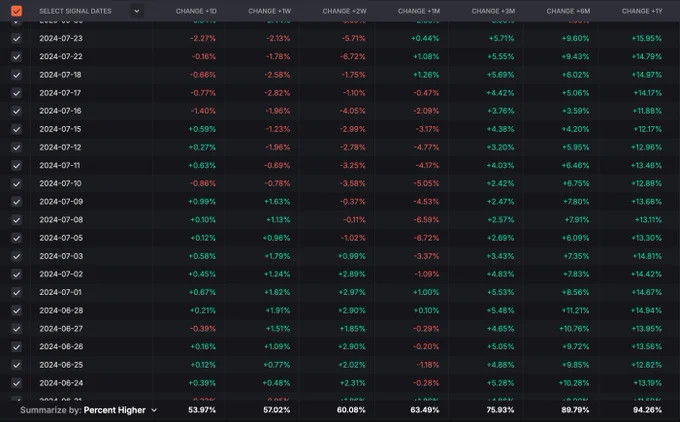Toggle the 2024-07-12 row checkbox
680x422 pixels.
point(16,147)
